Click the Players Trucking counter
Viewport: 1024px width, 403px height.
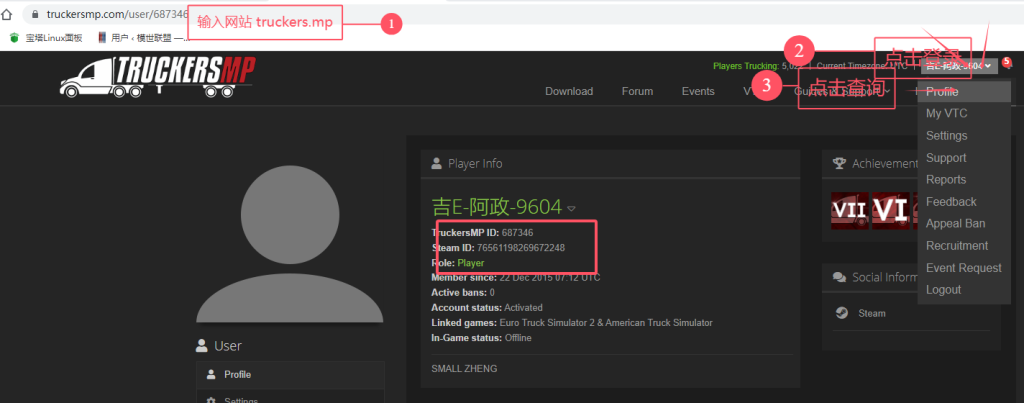click(759, 66)
